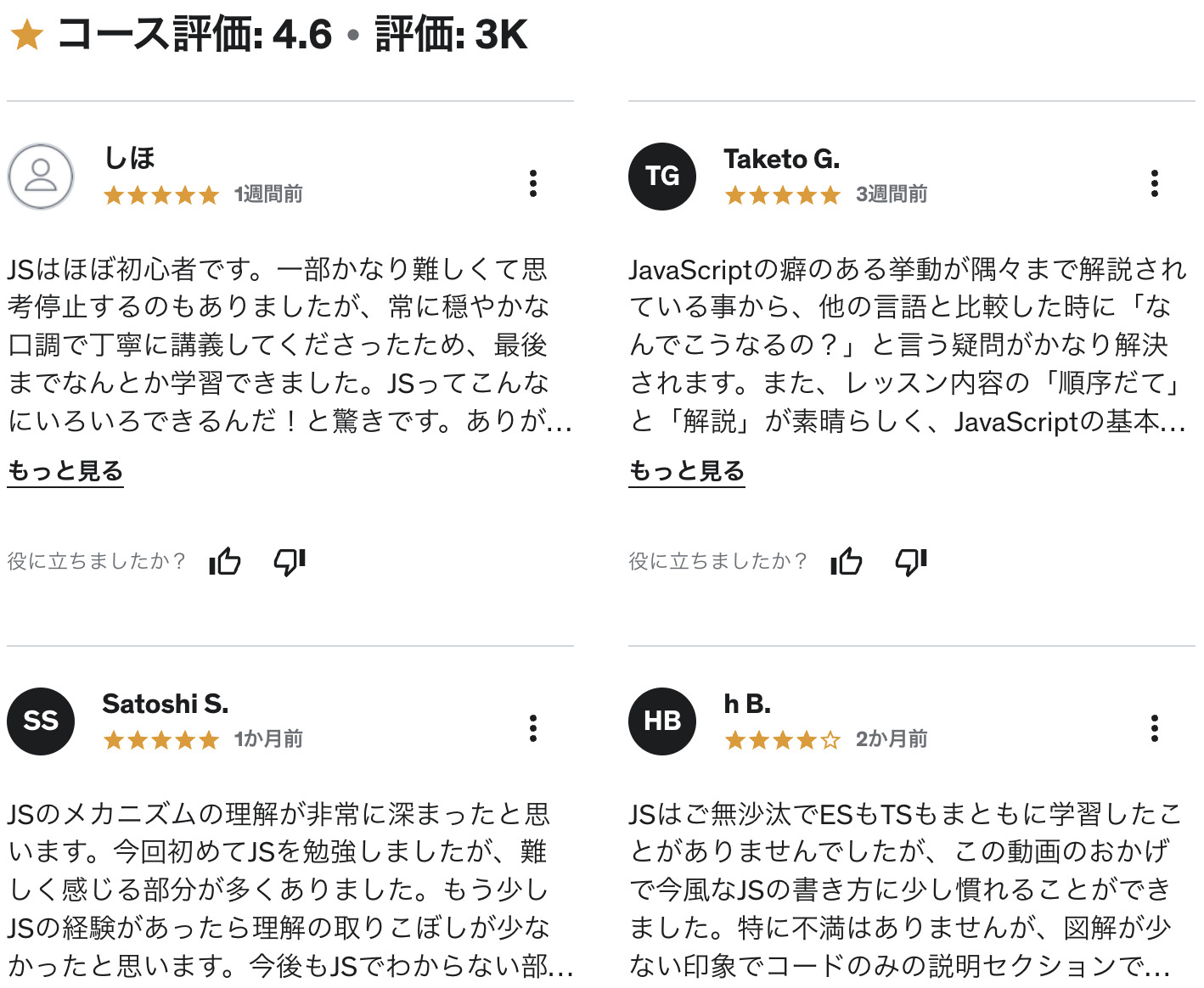
Task: Expand しほ's review with もっと見る
Action: (x=65, y=470)
